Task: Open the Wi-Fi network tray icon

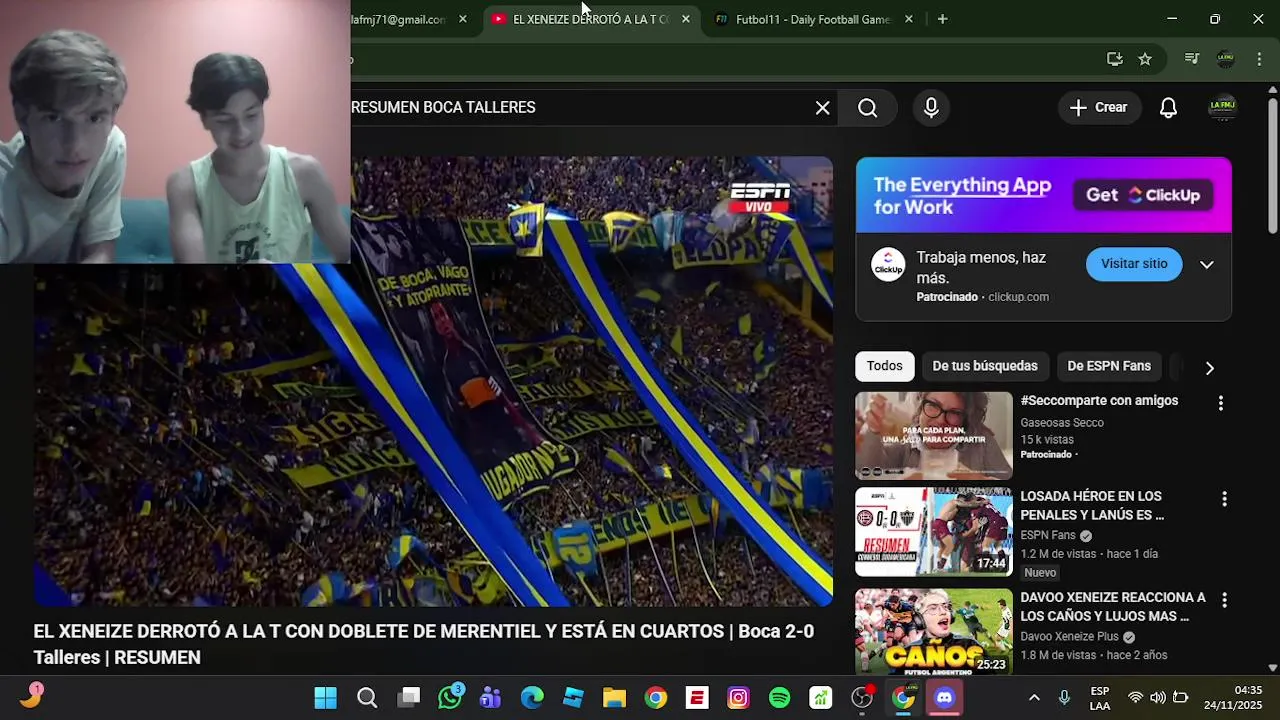Action: tap(1135, 698)
